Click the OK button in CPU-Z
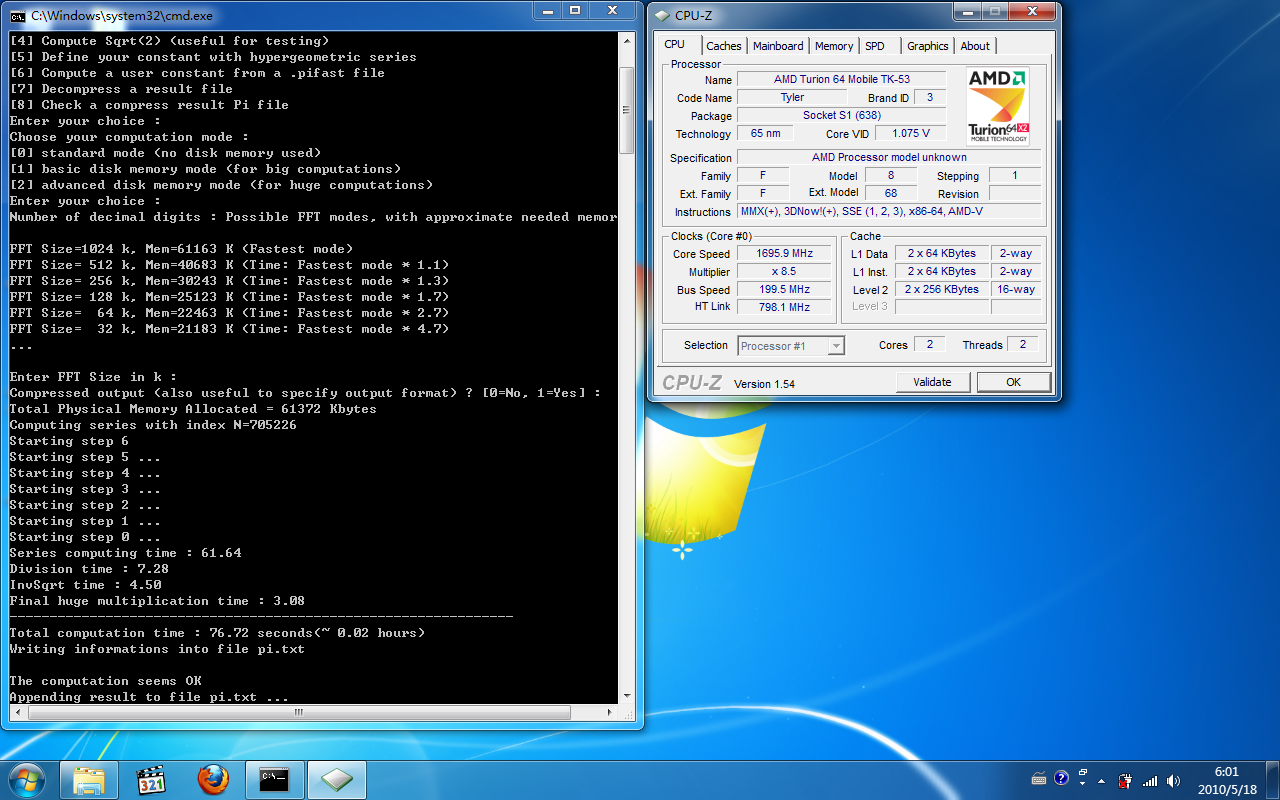The width and height of the screenshot is (1280, 800). point(1013,382)
